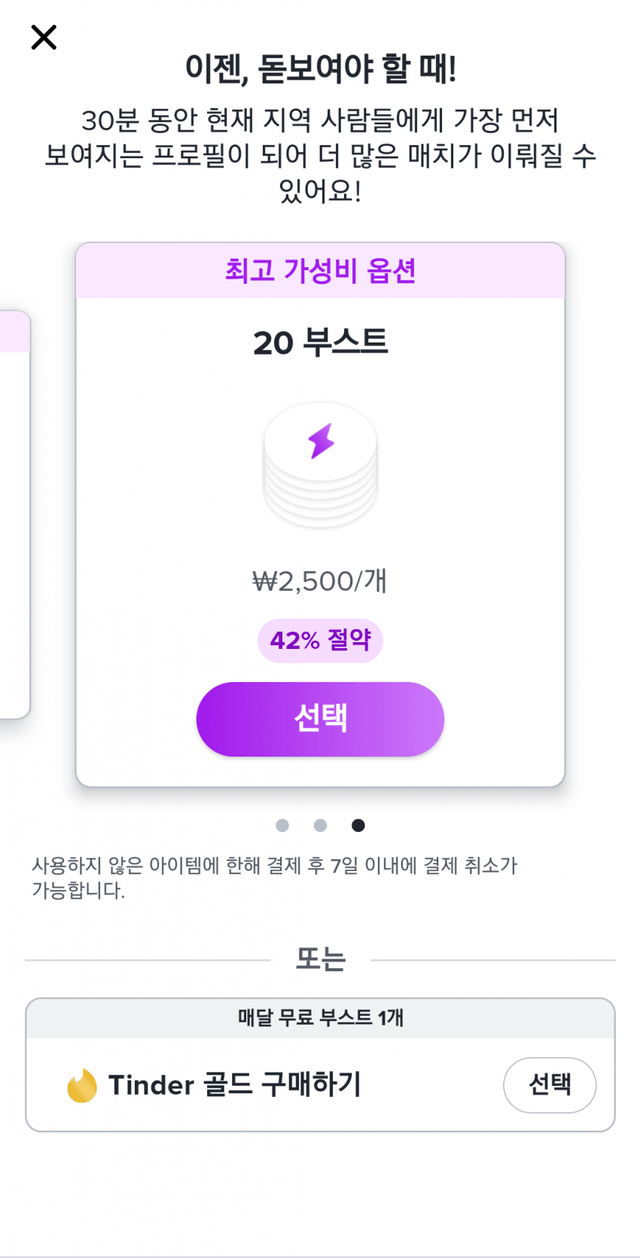This screenshot has width=640, height=1258.
Task: Tap the 최고 가성비 옵션 banner
Action: (320, 270)
